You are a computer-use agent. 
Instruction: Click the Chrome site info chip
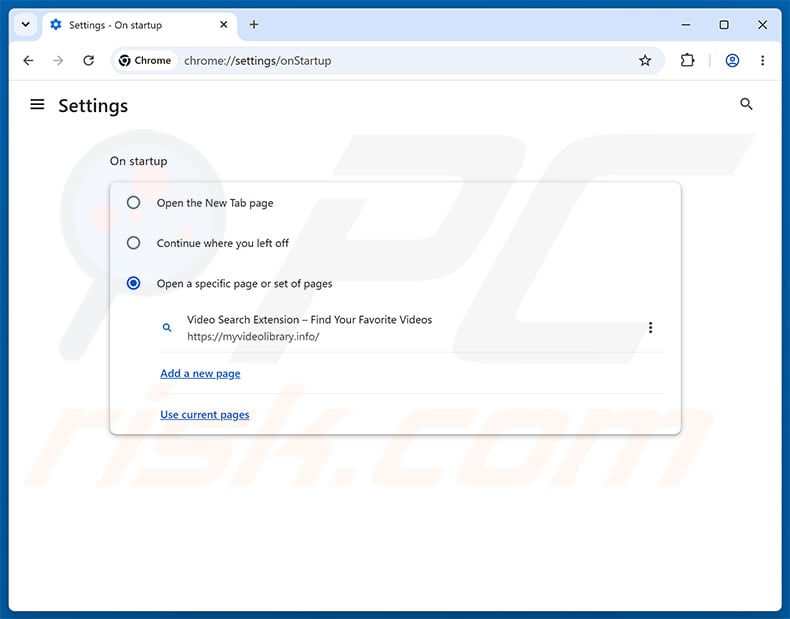[x=145, y=61]
